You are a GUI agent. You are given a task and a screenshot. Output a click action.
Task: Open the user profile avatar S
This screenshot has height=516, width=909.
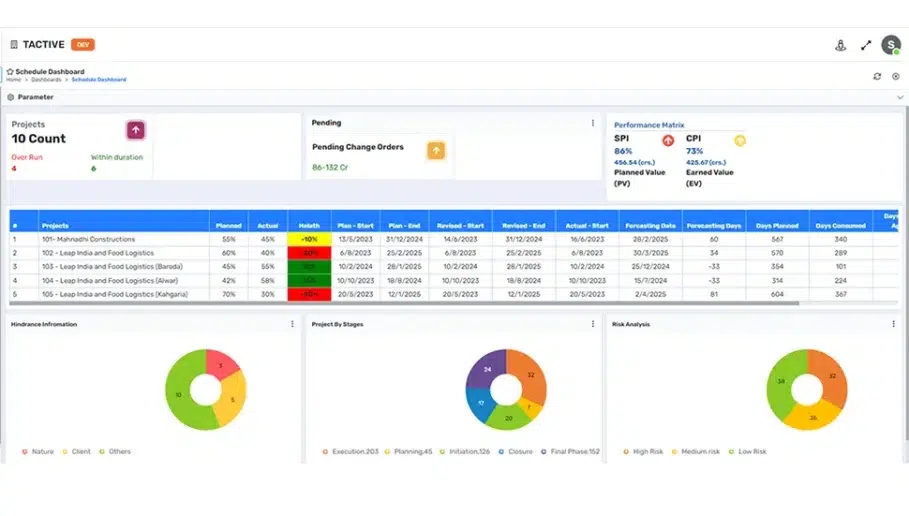[891, 45]
